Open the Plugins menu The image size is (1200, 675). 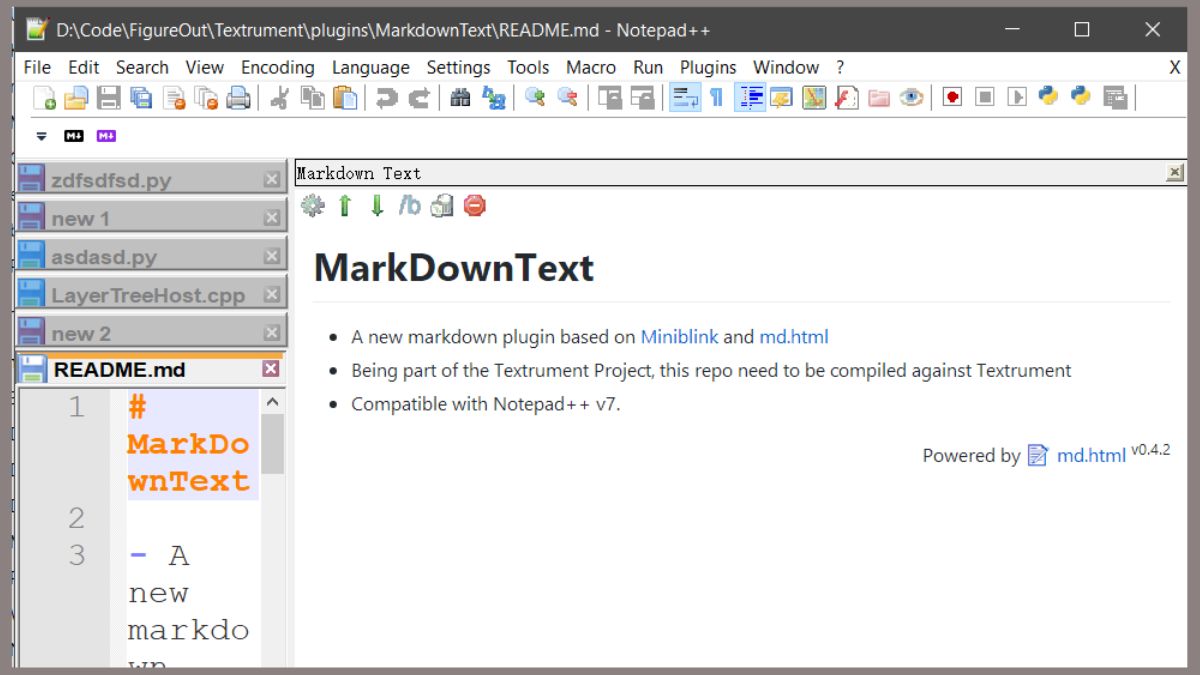pos(708,67)
